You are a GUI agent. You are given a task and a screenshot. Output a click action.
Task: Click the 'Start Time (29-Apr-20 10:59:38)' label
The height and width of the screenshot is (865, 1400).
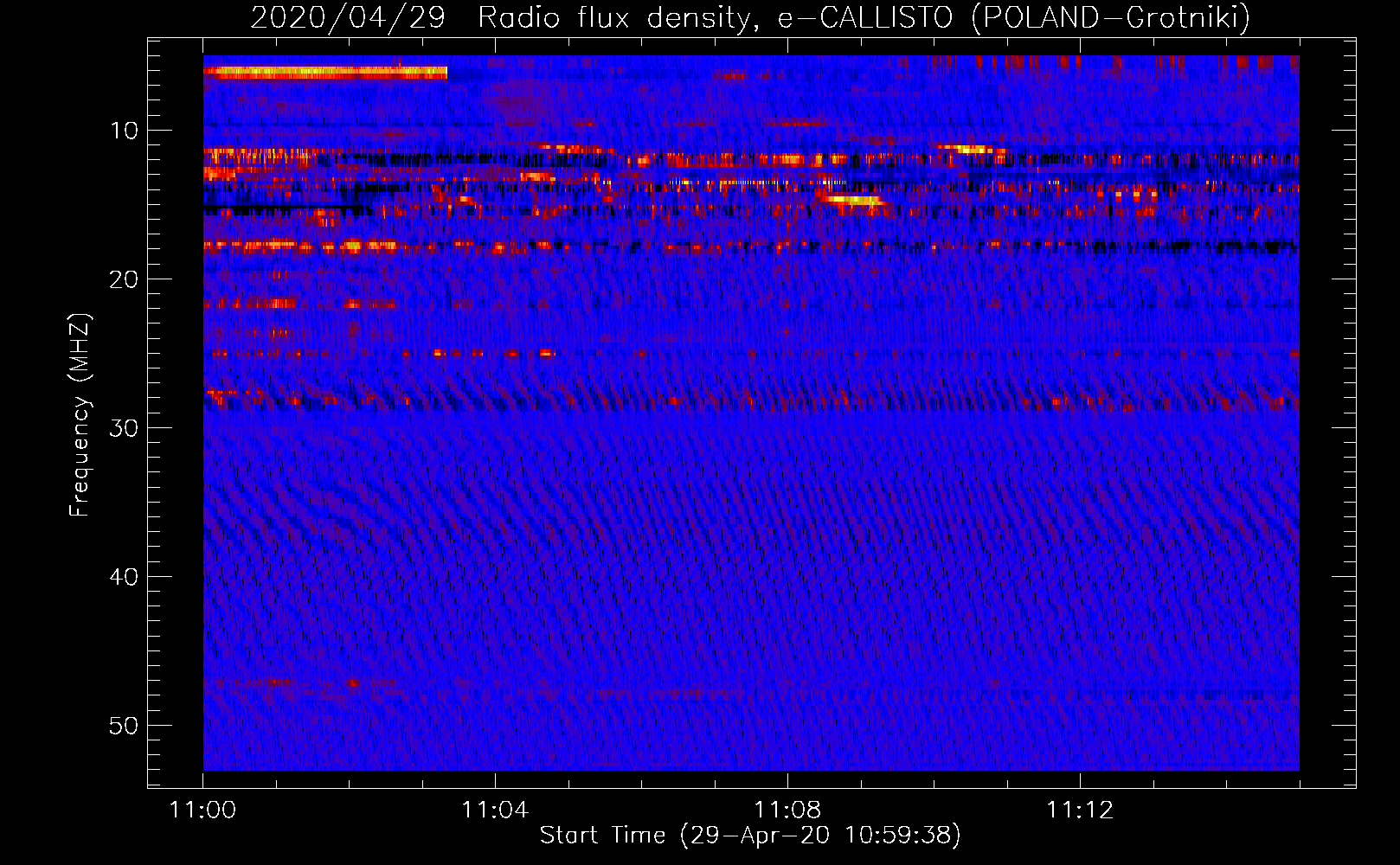point(750,836)
